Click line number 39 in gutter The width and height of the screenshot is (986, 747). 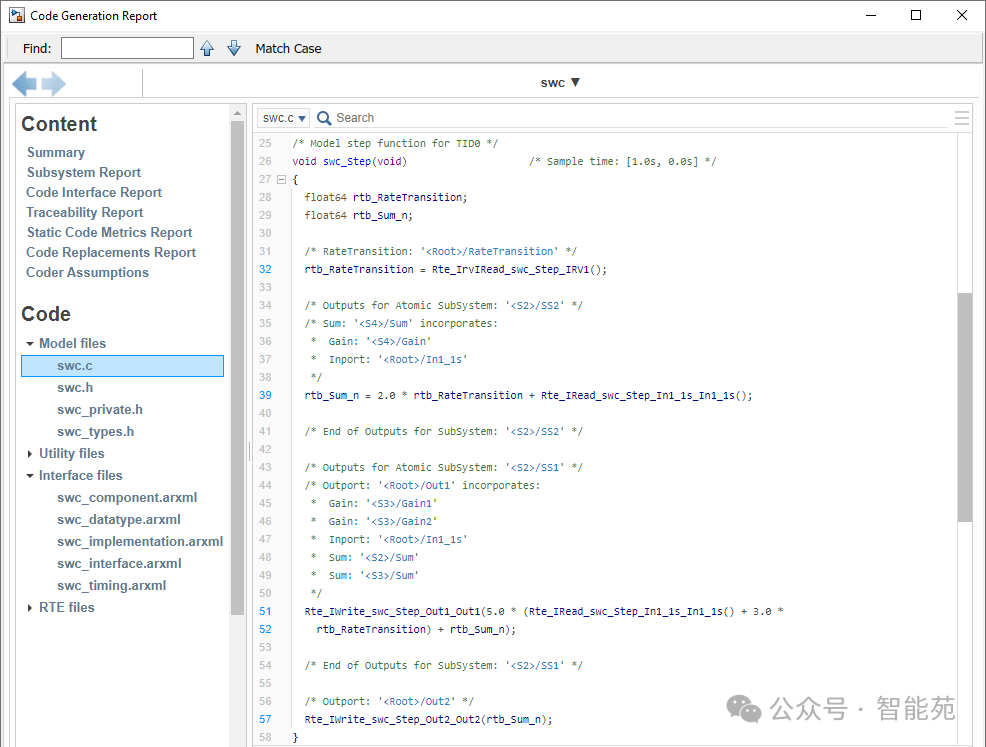(x=265, y=396)
